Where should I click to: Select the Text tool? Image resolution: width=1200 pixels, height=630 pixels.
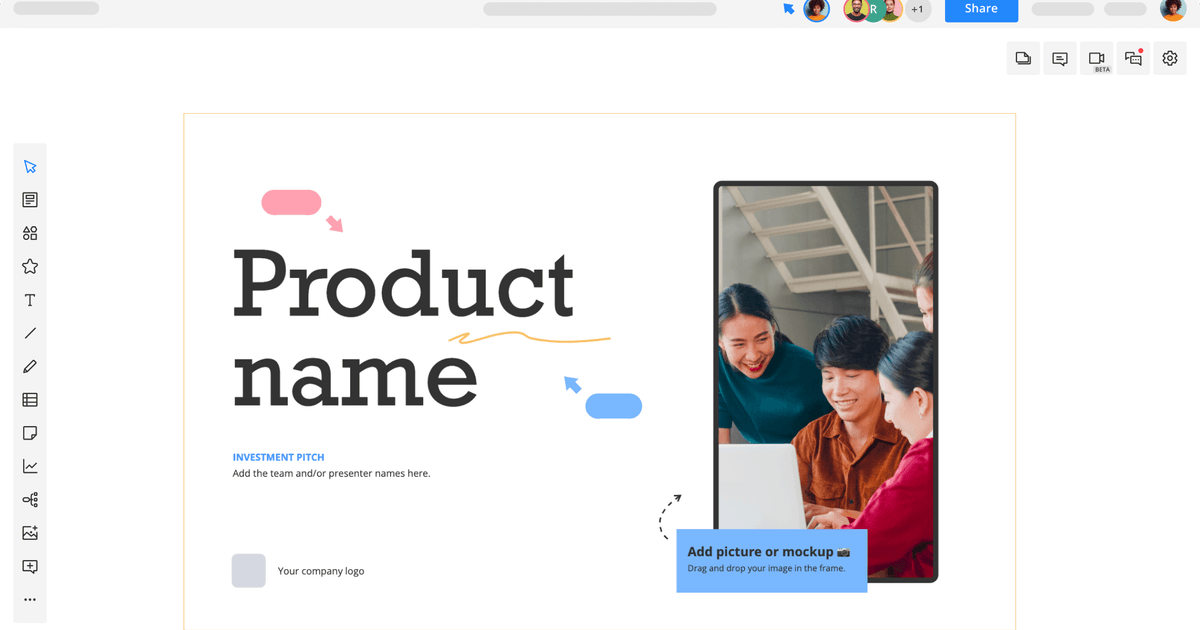click(30, 300)
